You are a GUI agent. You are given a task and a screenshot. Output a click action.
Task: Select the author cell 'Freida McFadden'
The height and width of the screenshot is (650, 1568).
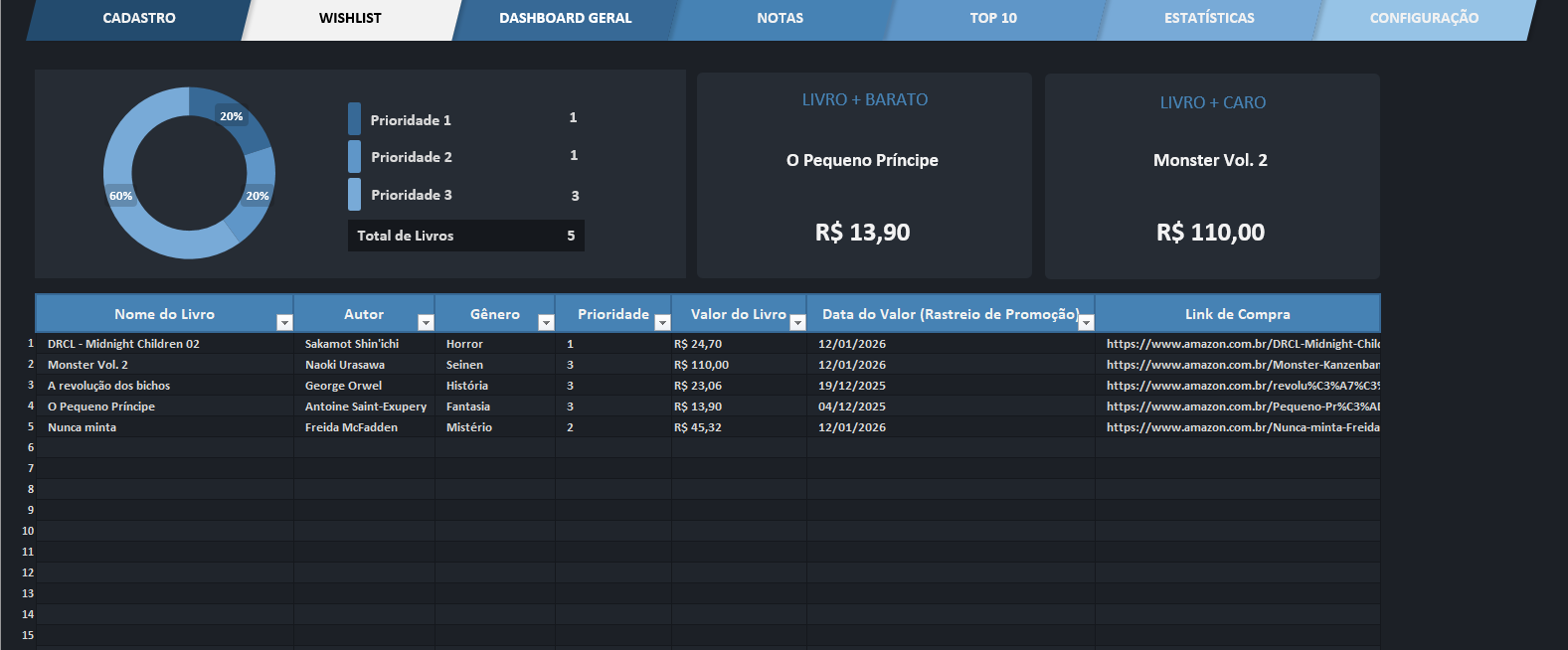[x=364, y=427]
